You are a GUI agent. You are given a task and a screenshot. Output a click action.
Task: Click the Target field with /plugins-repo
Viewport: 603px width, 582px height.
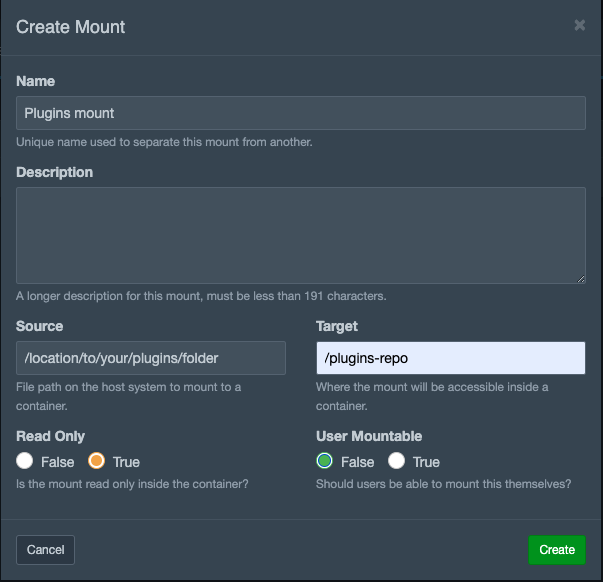click(451, 358)
